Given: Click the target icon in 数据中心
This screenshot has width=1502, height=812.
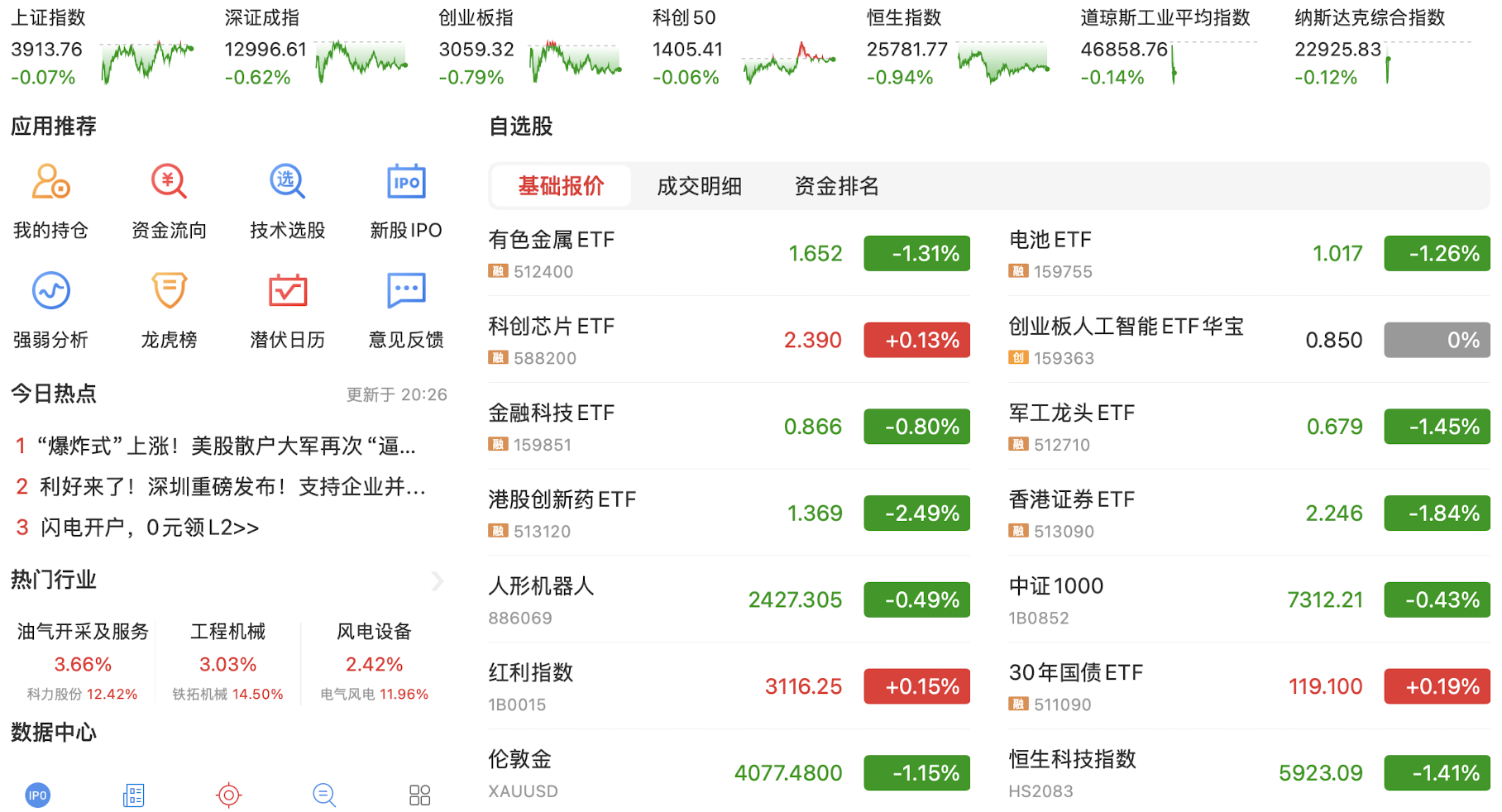Looking at the screenshot, I should tap(228, 795).
